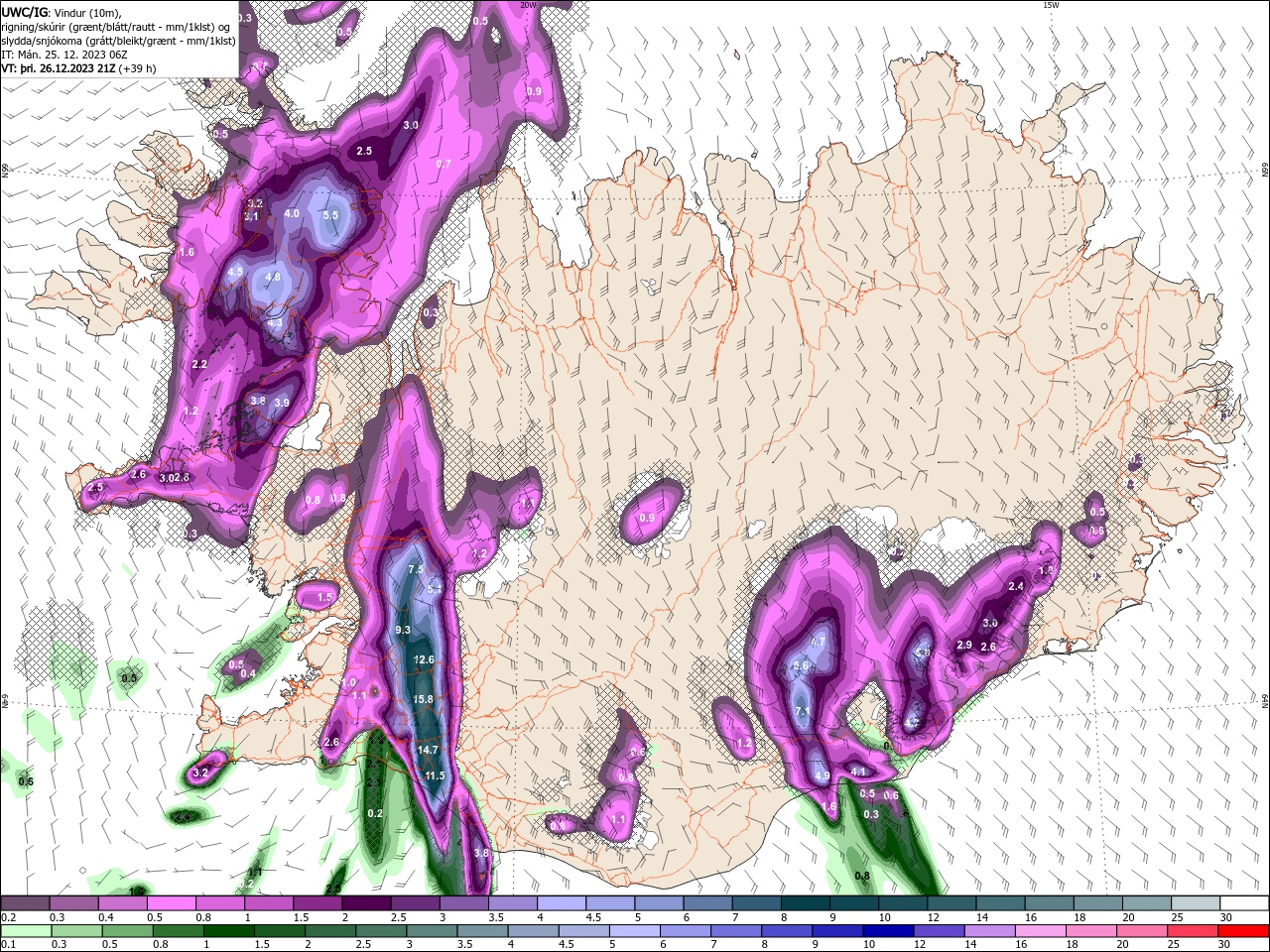
Task: Click the UWC/IG Vindur (10m) title line
Action: 60,12
